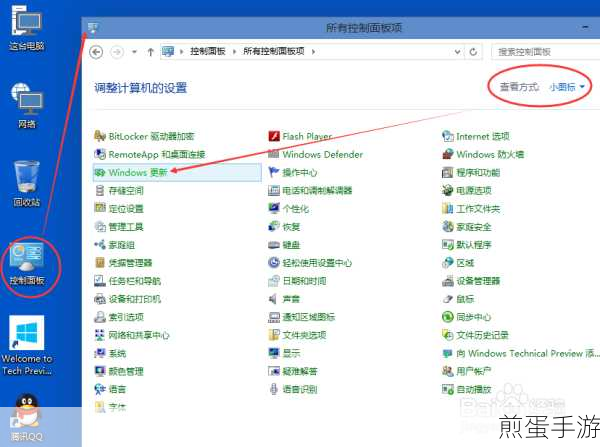Open 语音识别 item
The image size is (600, 447).
pos(293,389)
